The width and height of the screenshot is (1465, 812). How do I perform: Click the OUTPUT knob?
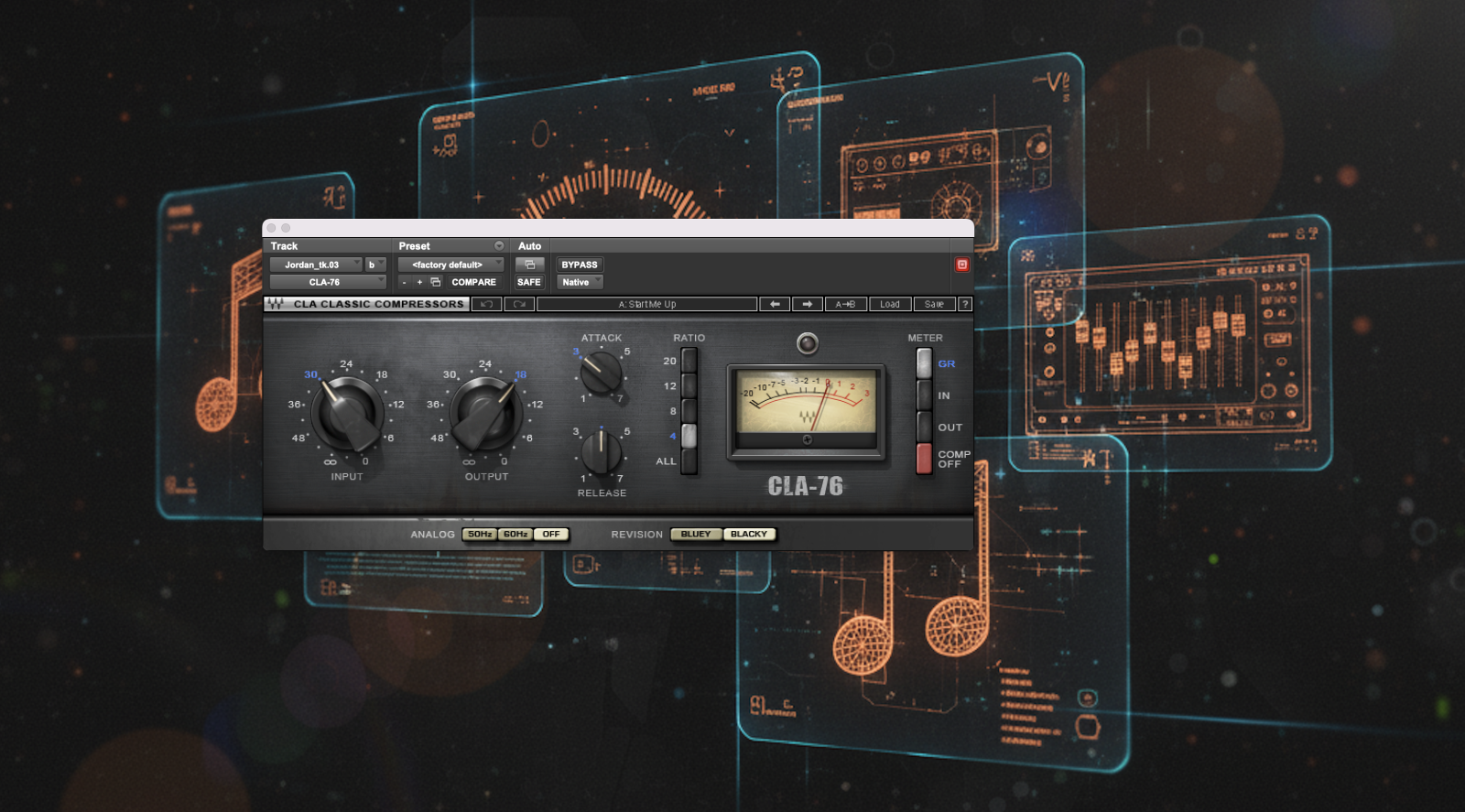pyautogui.click(x=486, y=415)
